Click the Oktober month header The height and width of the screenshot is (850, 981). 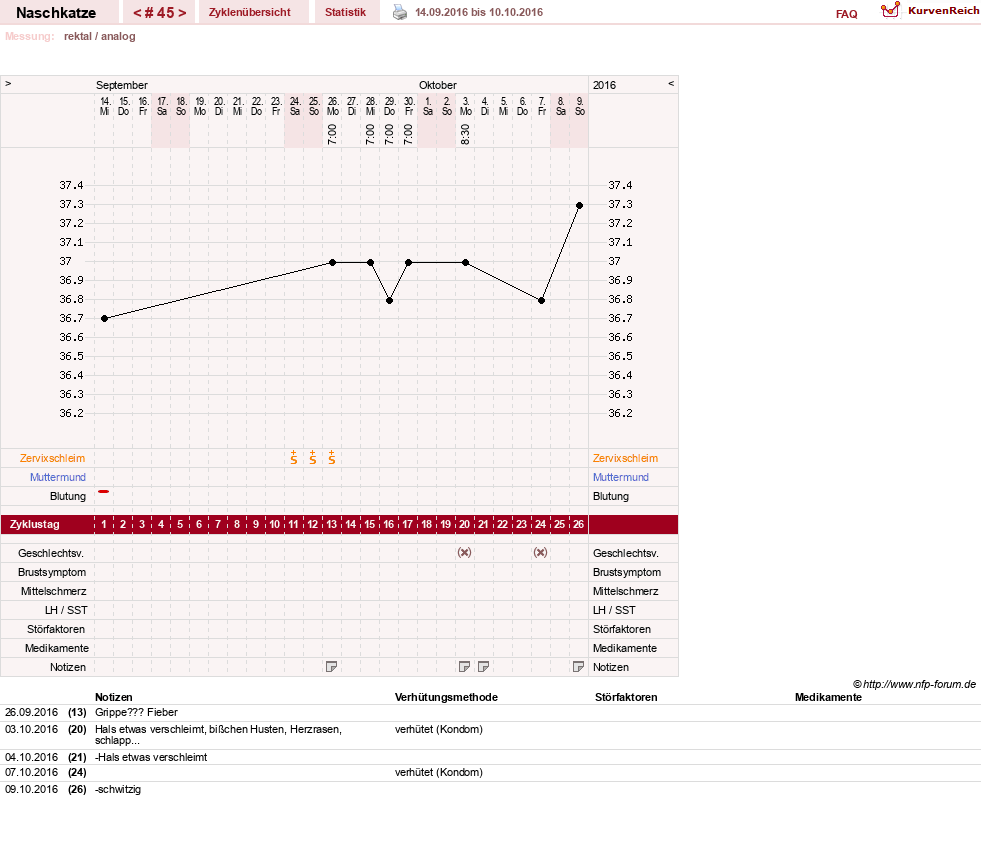438,85
